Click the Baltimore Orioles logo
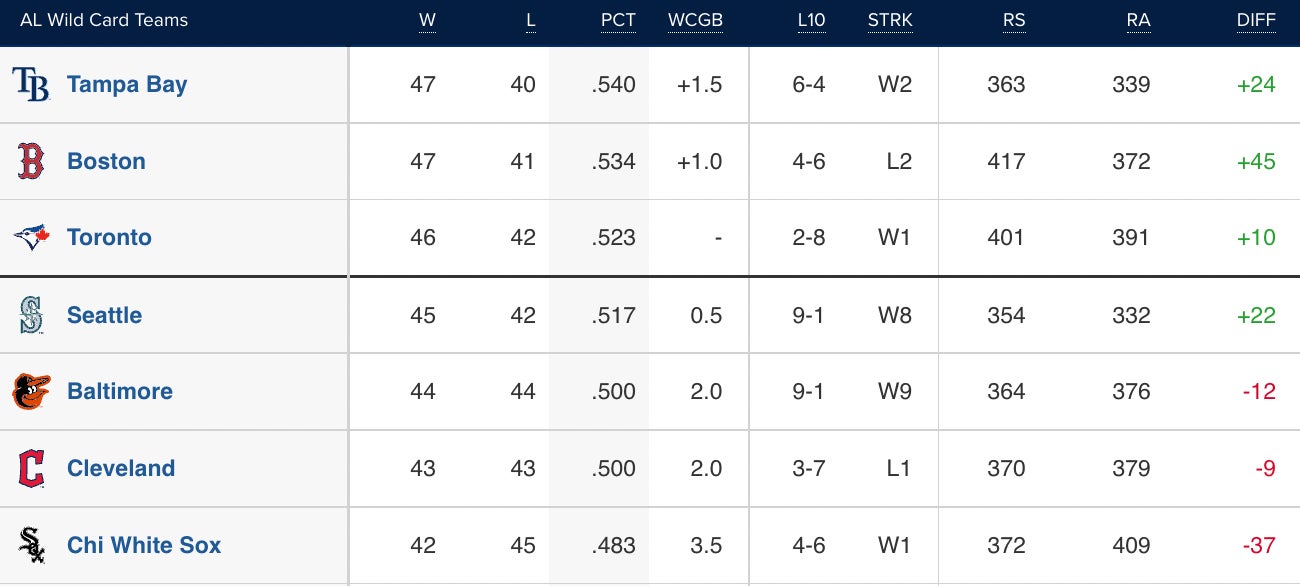 point(31,391)
